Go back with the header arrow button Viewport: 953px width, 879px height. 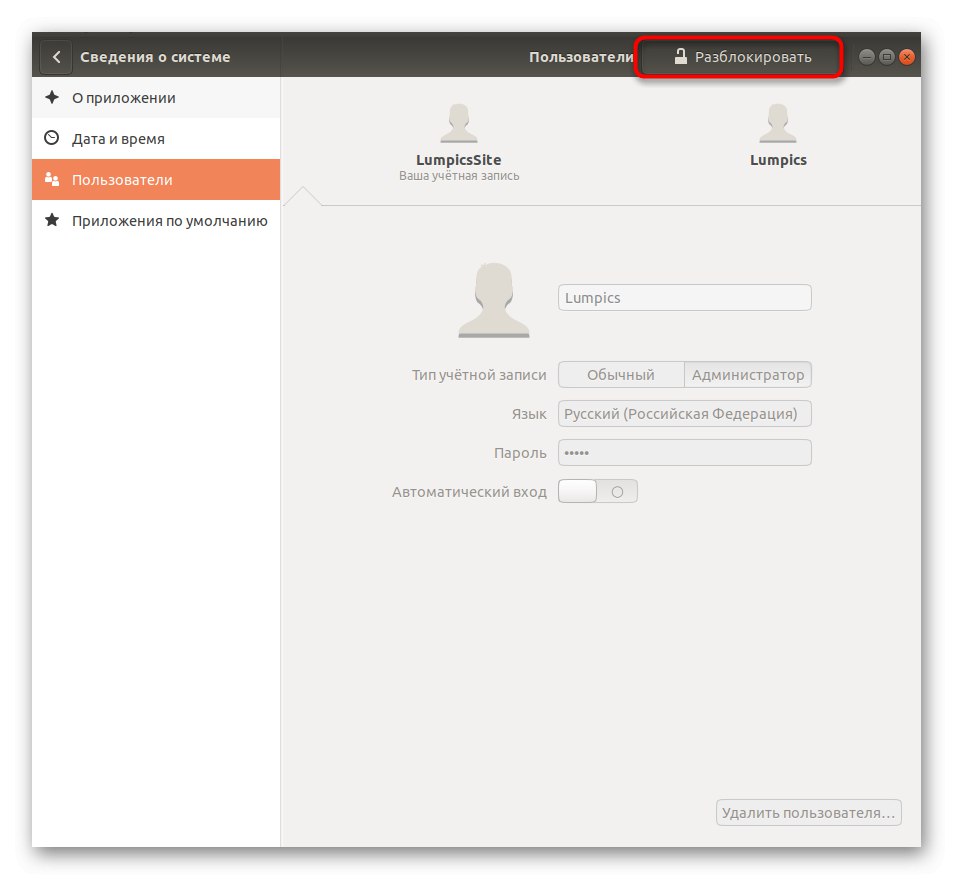coord(56,57)
